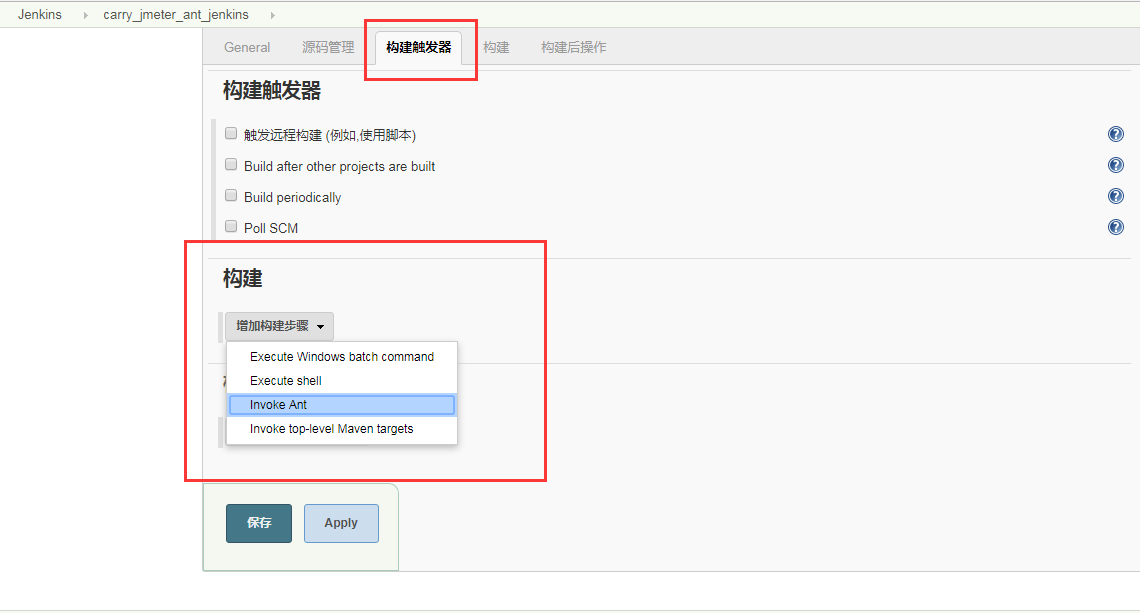
Task: Open help icon for Build periodically
Action: (1115, 196)
